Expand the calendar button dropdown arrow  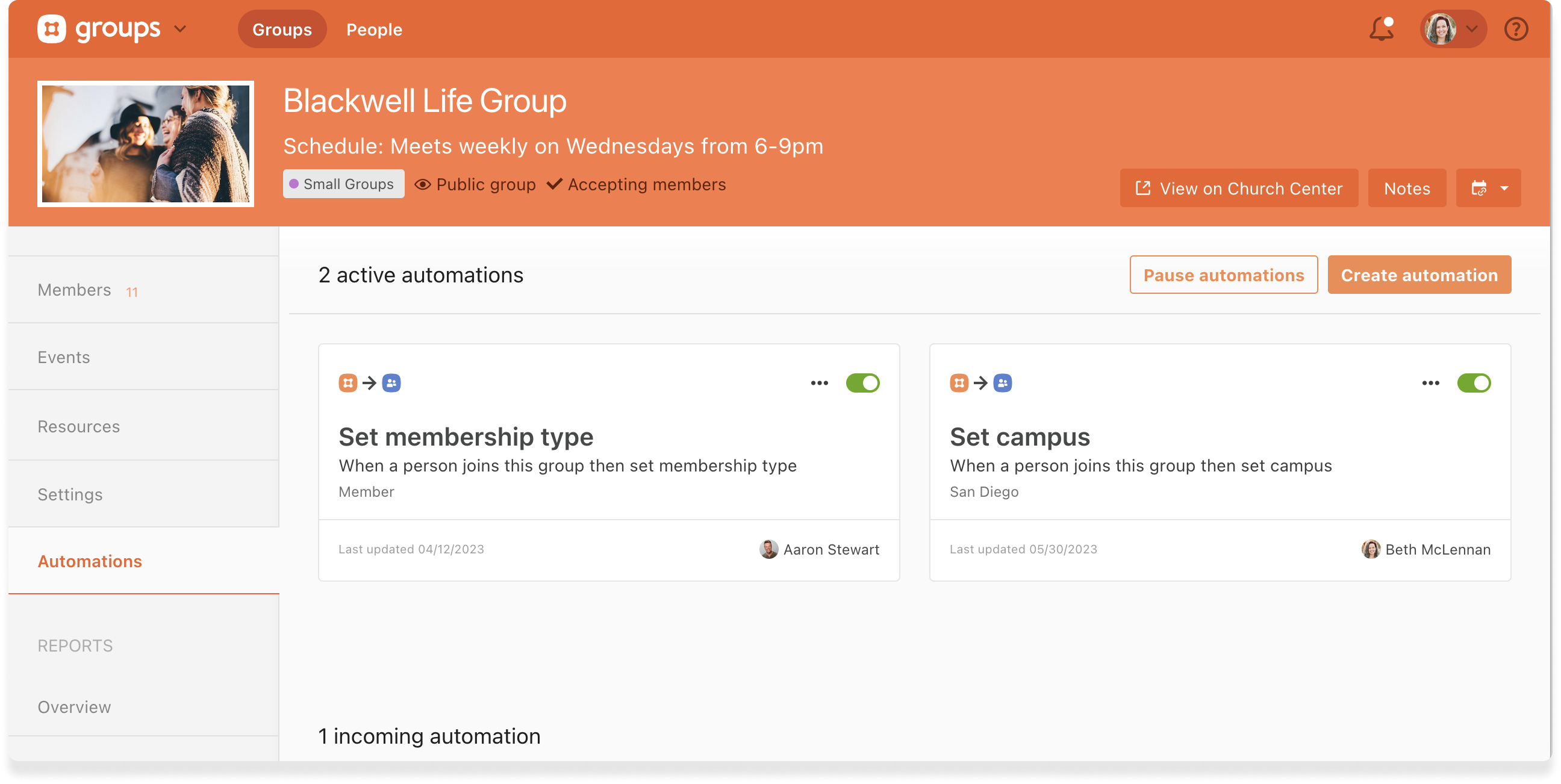tap(1504, 188)
